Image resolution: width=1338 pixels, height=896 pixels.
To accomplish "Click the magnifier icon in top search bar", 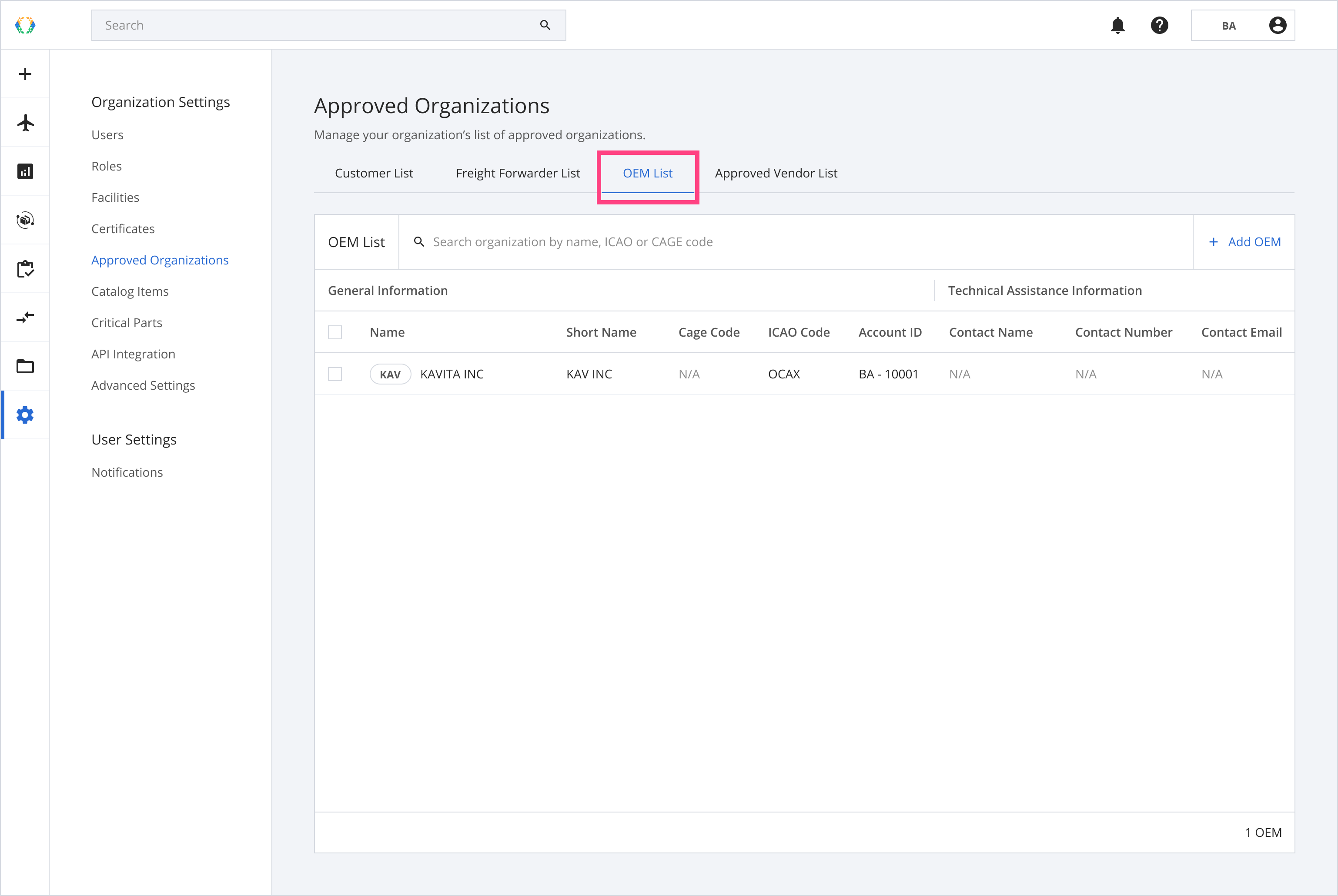I will point(545,25).
